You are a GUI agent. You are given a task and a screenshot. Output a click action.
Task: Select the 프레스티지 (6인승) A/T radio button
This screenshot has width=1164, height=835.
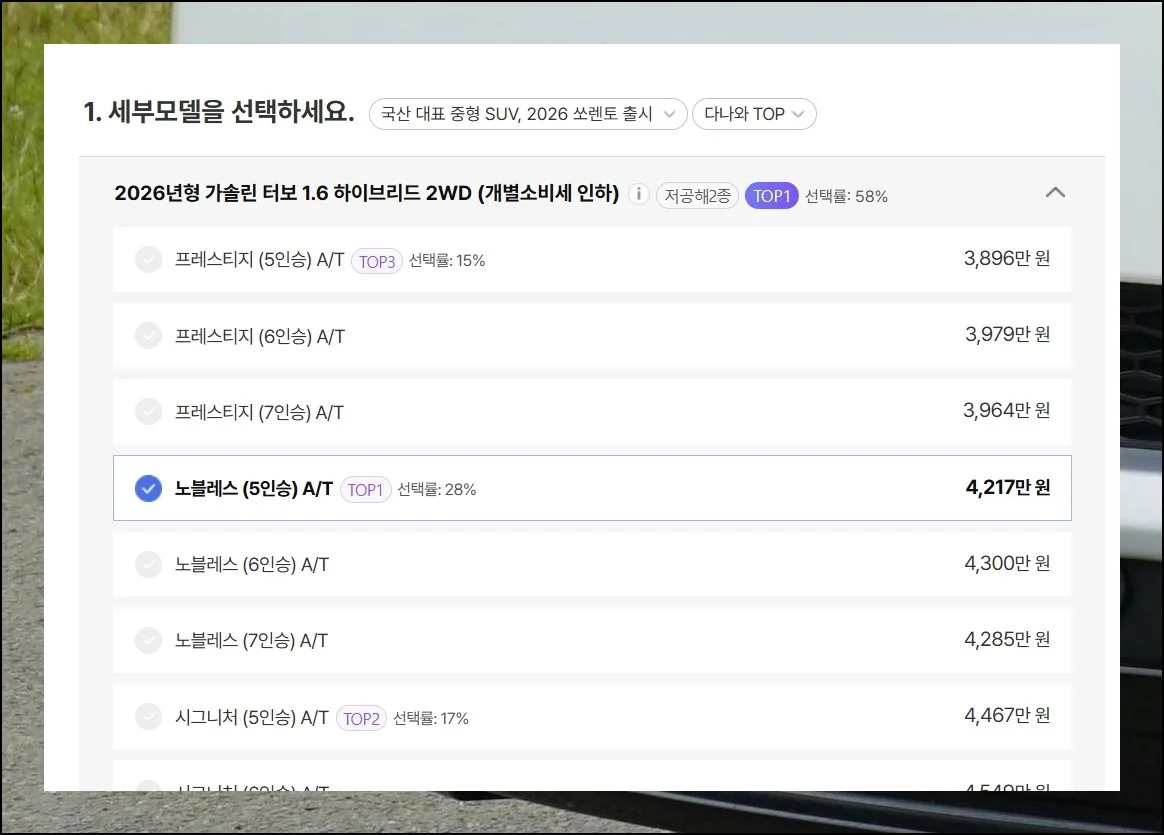[x=148, y=336]
